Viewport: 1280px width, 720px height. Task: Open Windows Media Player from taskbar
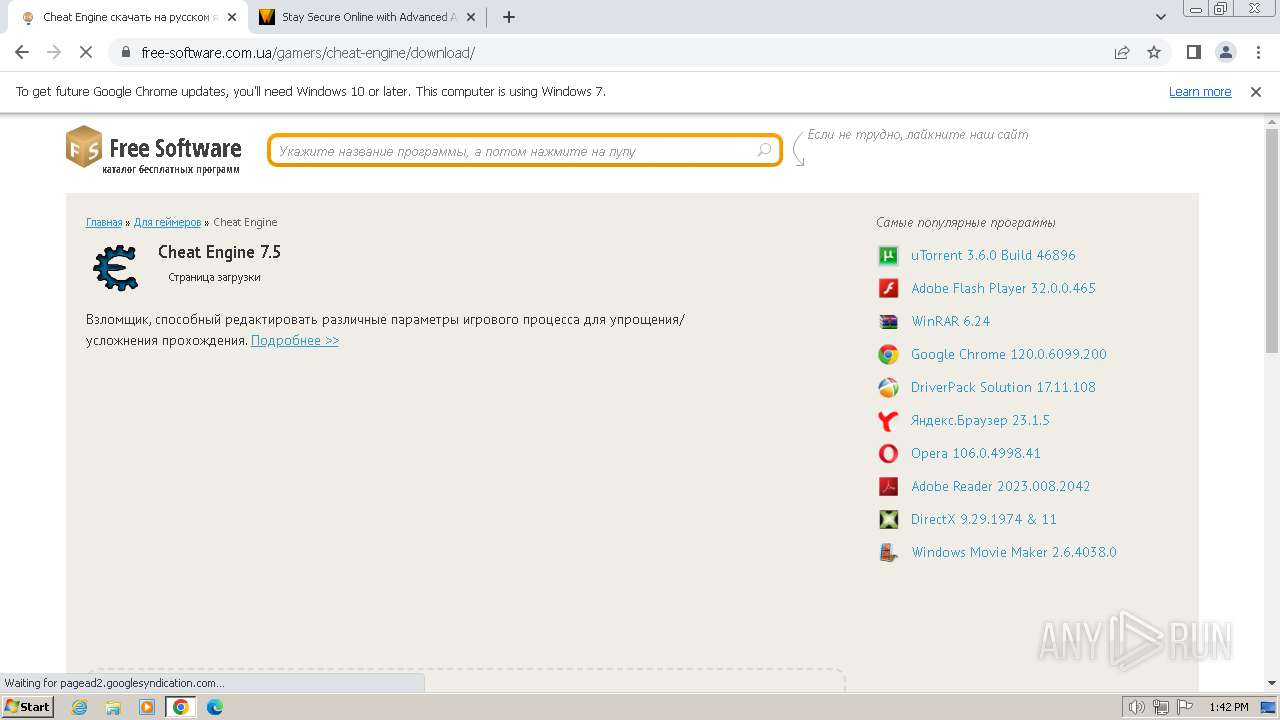pos(147,707)
